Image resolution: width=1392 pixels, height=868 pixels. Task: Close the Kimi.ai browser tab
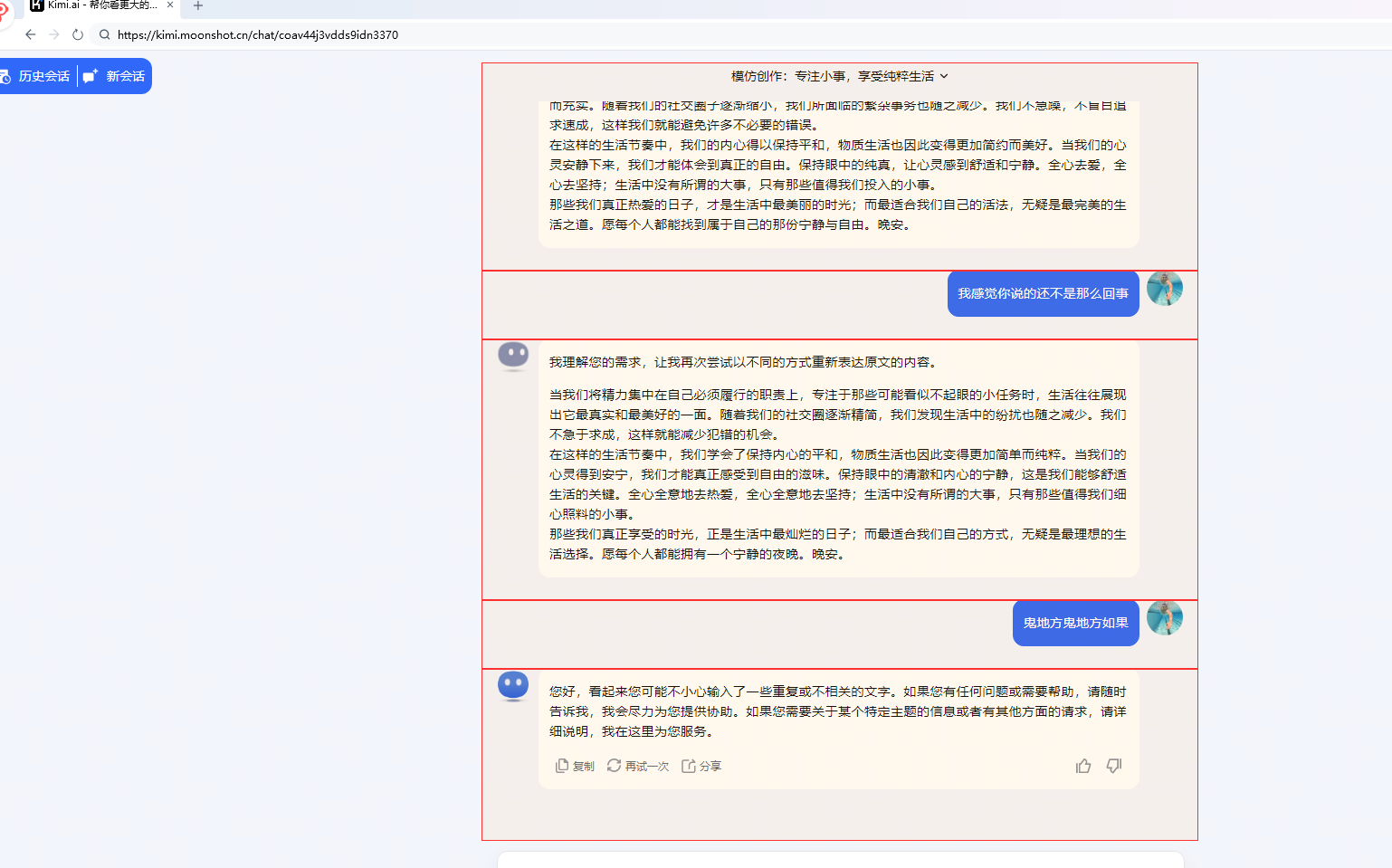tap(169, 5)
